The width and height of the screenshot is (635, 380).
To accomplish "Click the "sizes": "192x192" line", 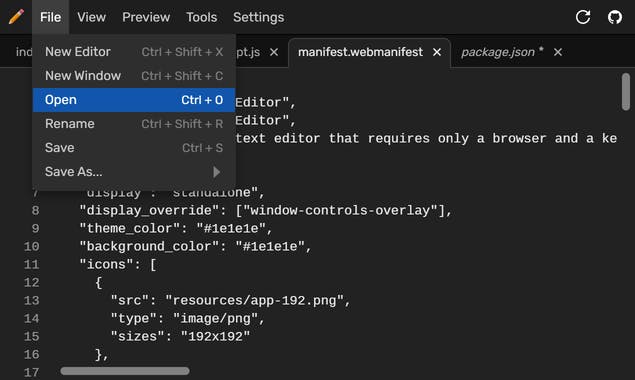I will click(180, 337).
